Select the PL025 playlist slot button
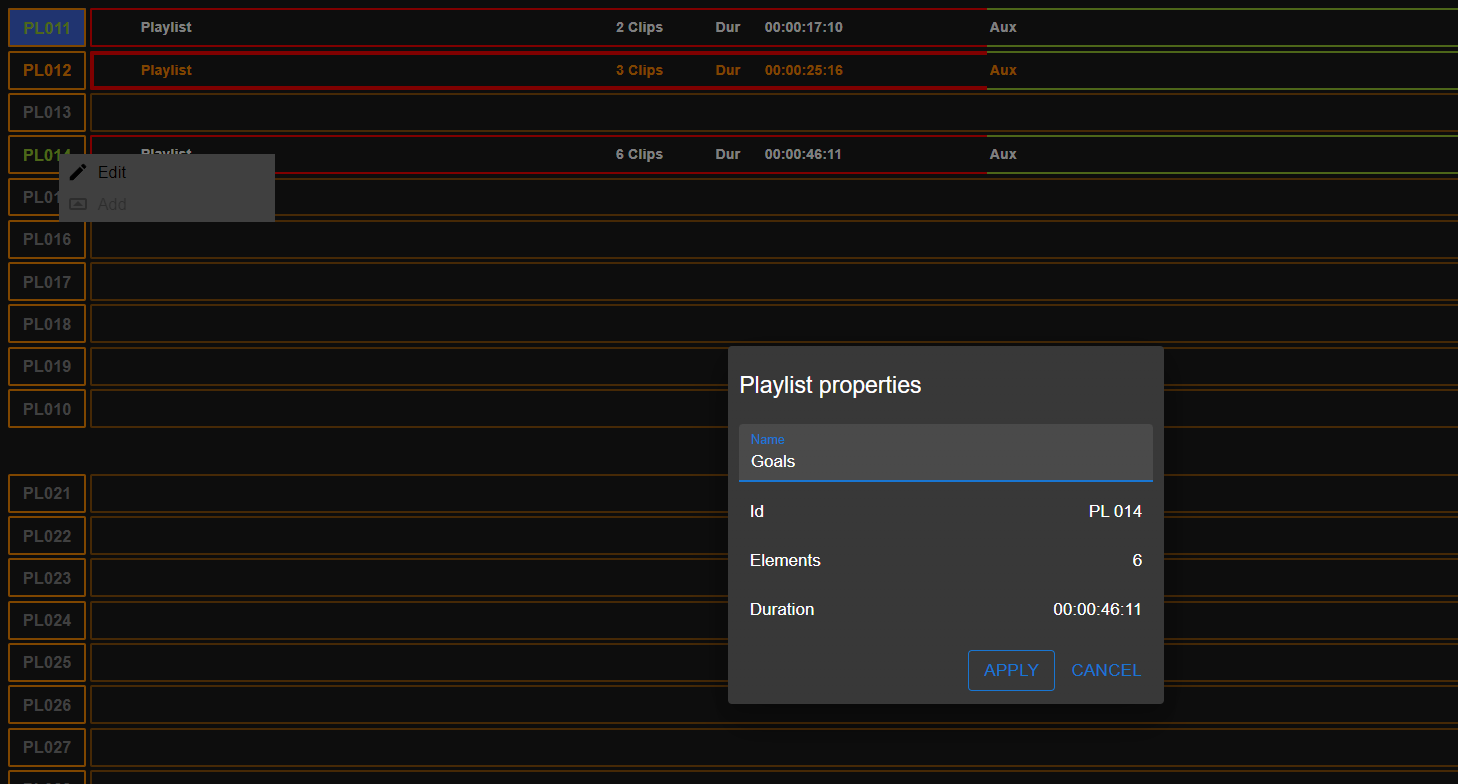Screen dimensions: 1458x784 pos(47,662)
